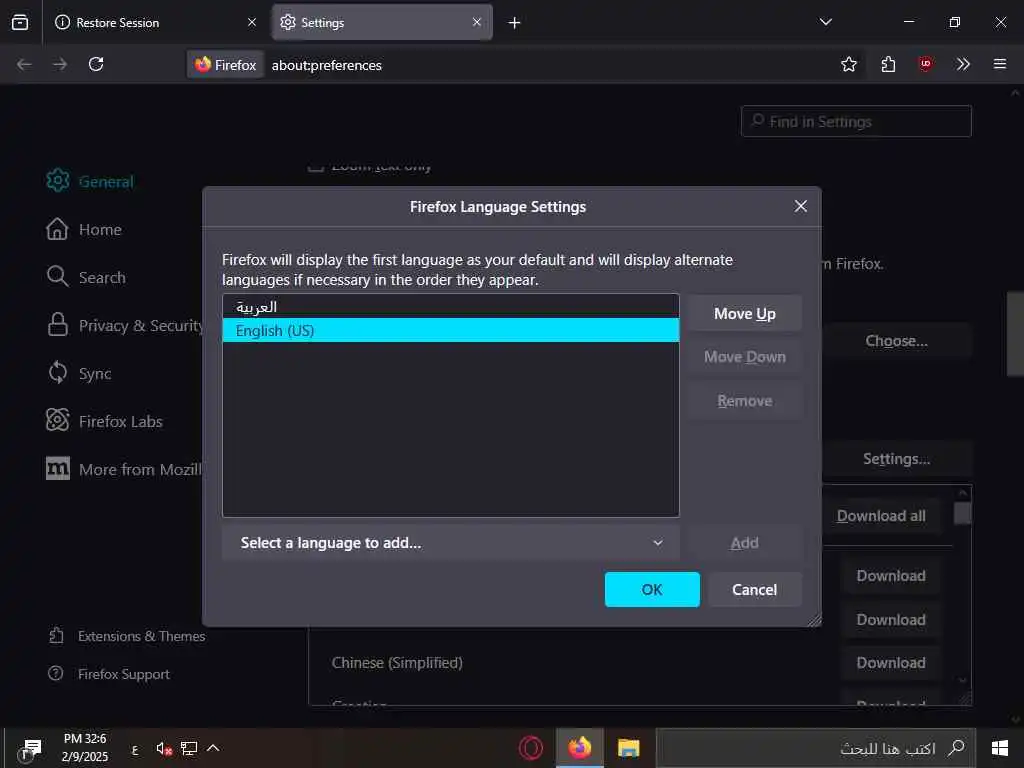Open a new tab with plus

point(515,23)
